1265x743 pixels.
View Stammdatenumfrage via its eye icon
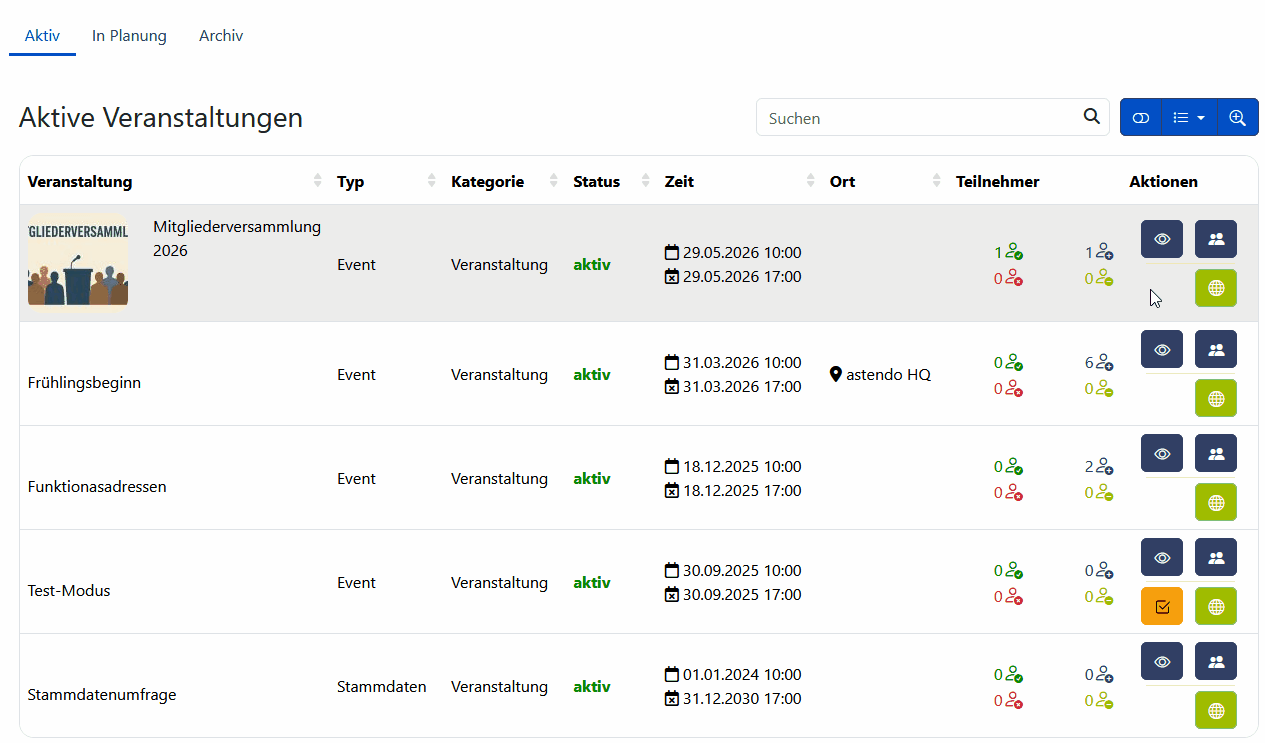click(x=1161, y=661)
